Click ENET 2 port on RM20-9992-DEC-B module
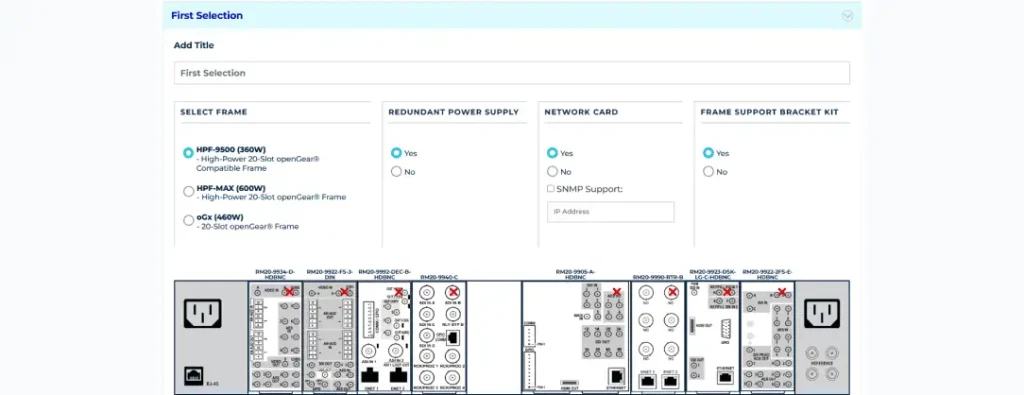The image size is (1024, 395). (398, 375)
